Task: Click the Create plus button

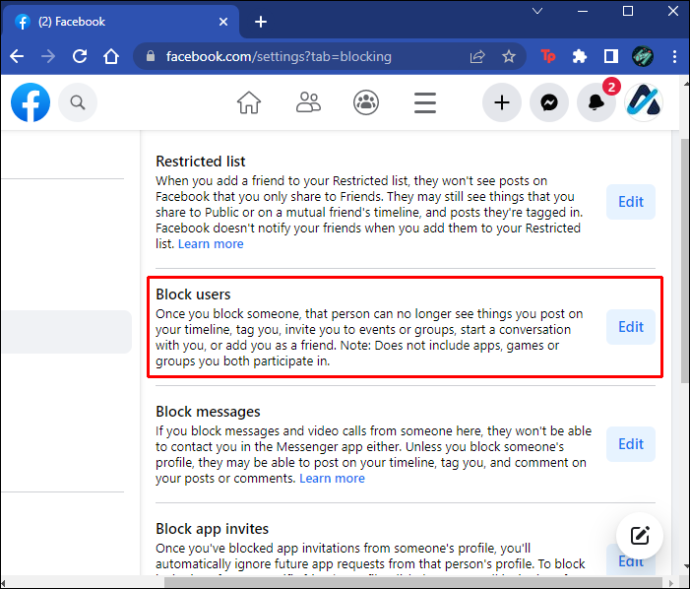Action: point(502,103)
